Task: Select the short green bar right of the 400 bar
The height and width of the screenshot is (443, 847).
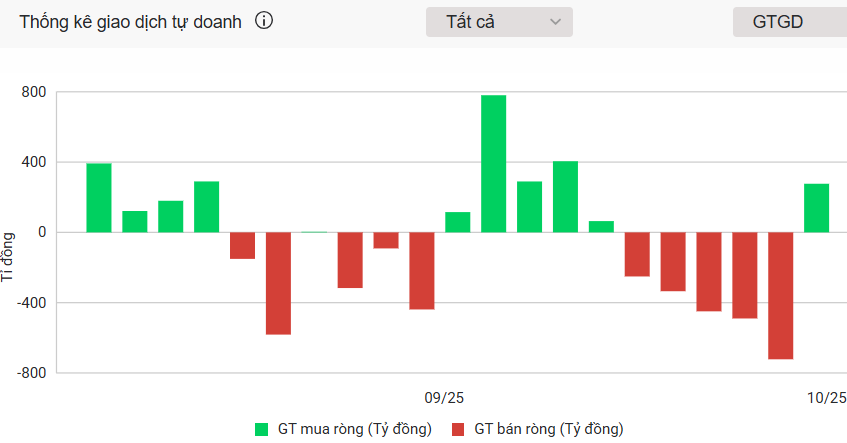Action: point(601,227)
